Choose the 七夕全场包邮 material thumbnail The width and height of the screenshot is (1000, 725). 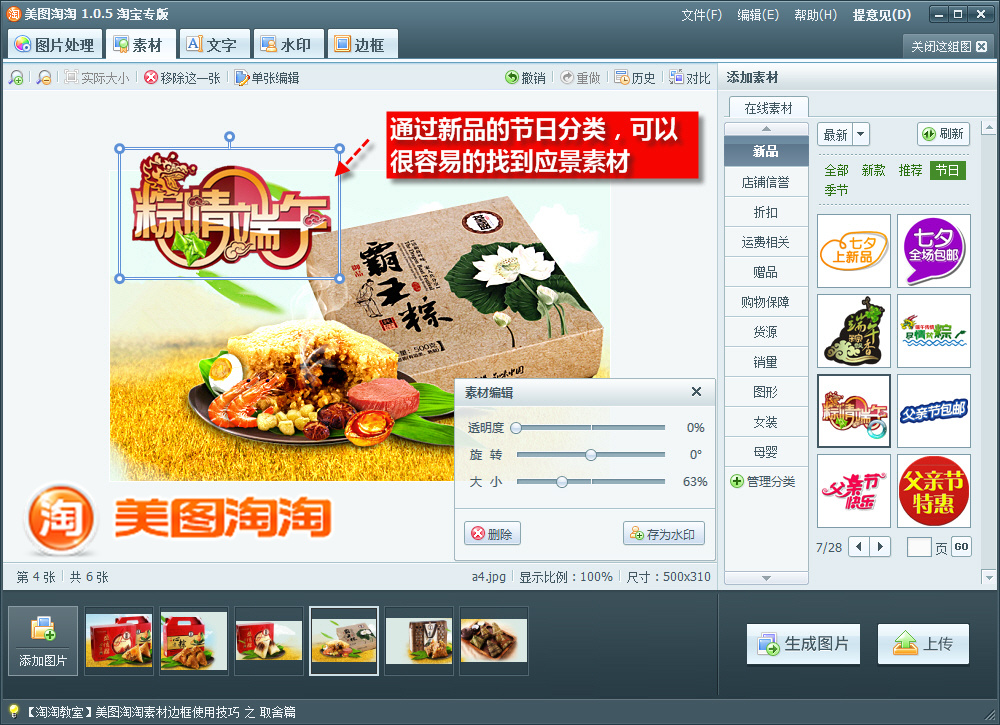(x=934, y=251)
